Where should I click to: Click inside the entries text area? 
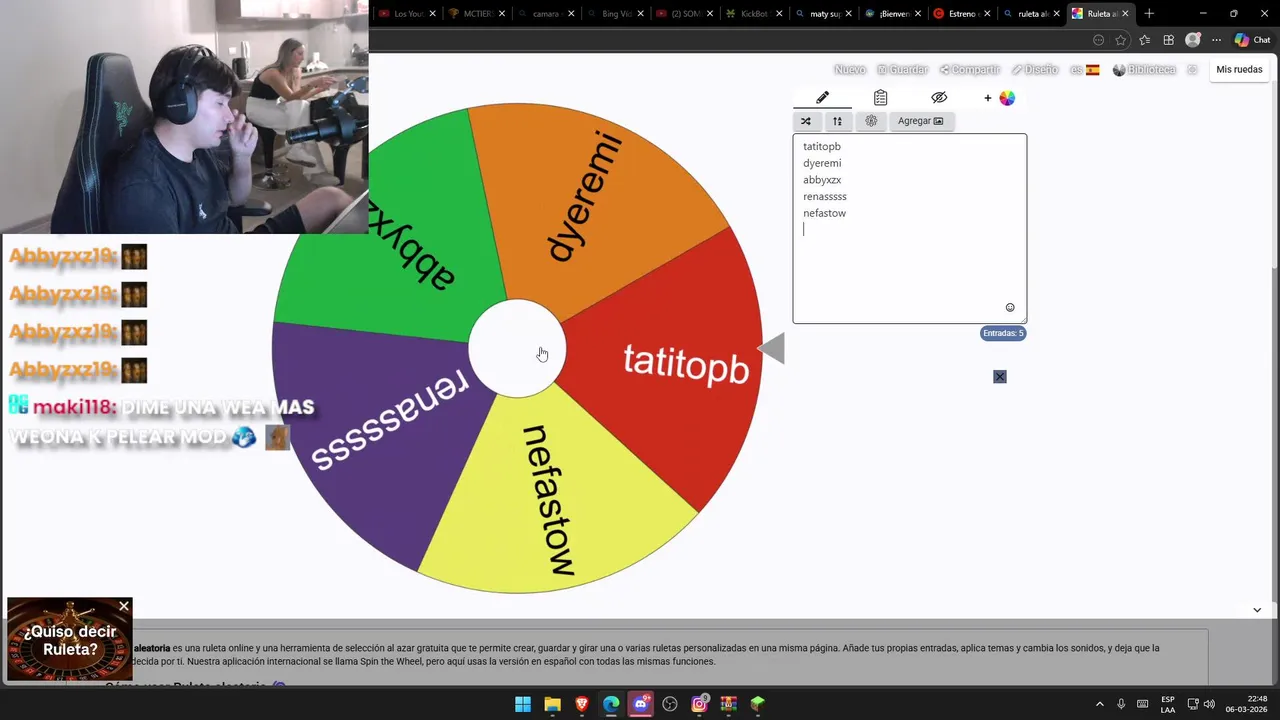(909, 228)
